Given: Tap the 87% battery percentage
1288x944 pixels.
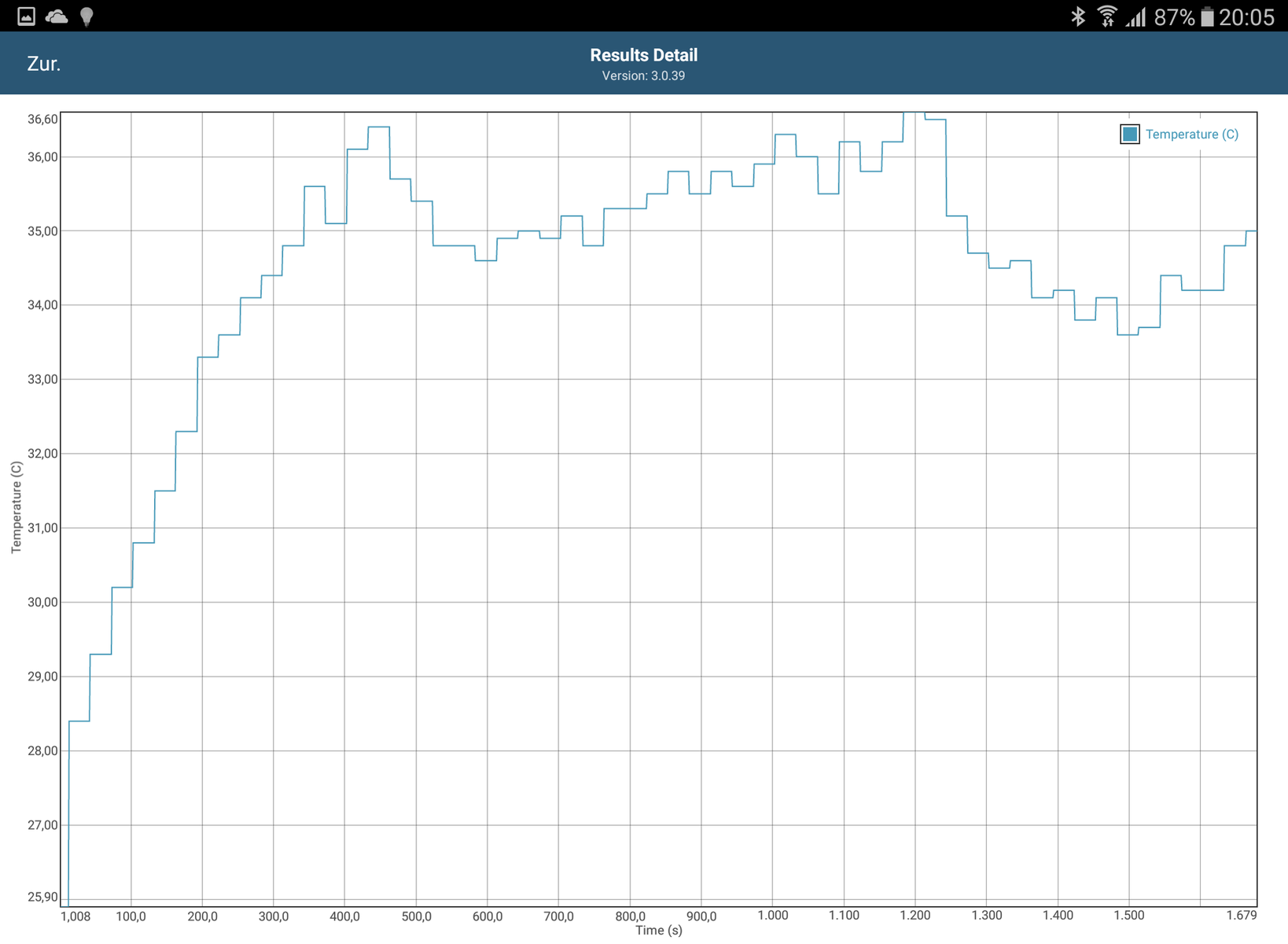Looking at the screenshot, I should click(1175, 17).
